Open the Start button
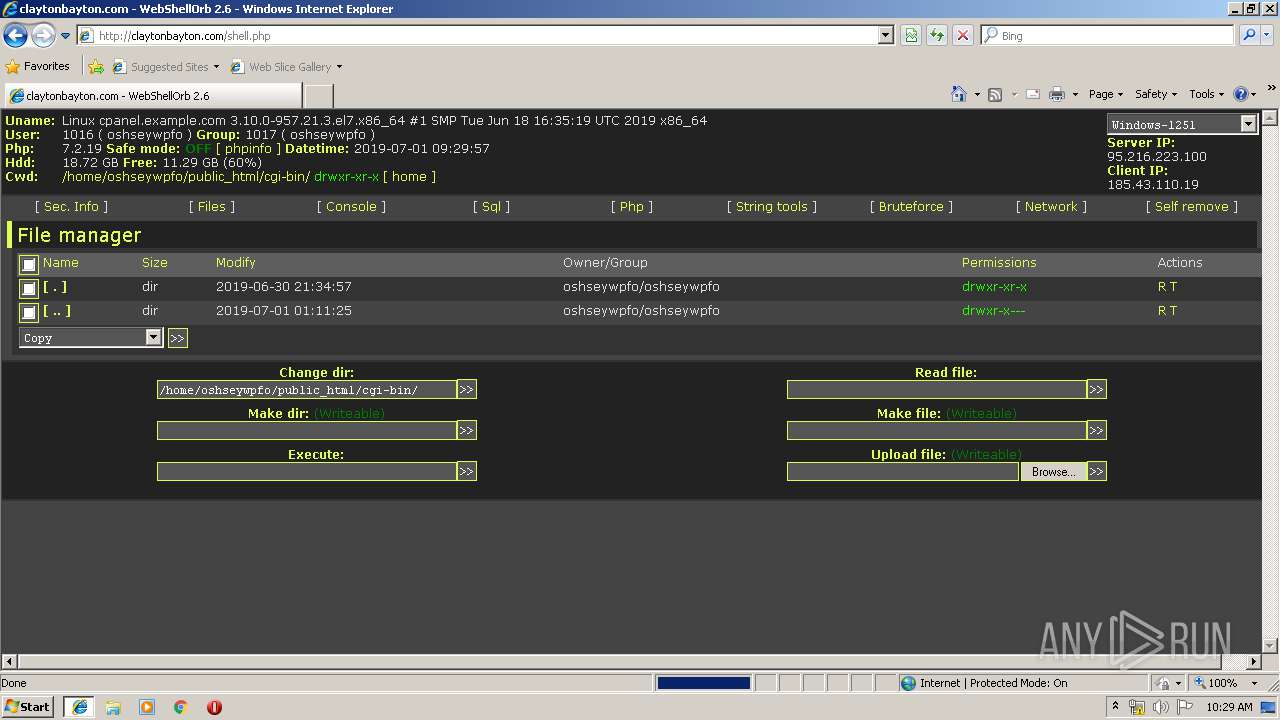 coord(28,707)
